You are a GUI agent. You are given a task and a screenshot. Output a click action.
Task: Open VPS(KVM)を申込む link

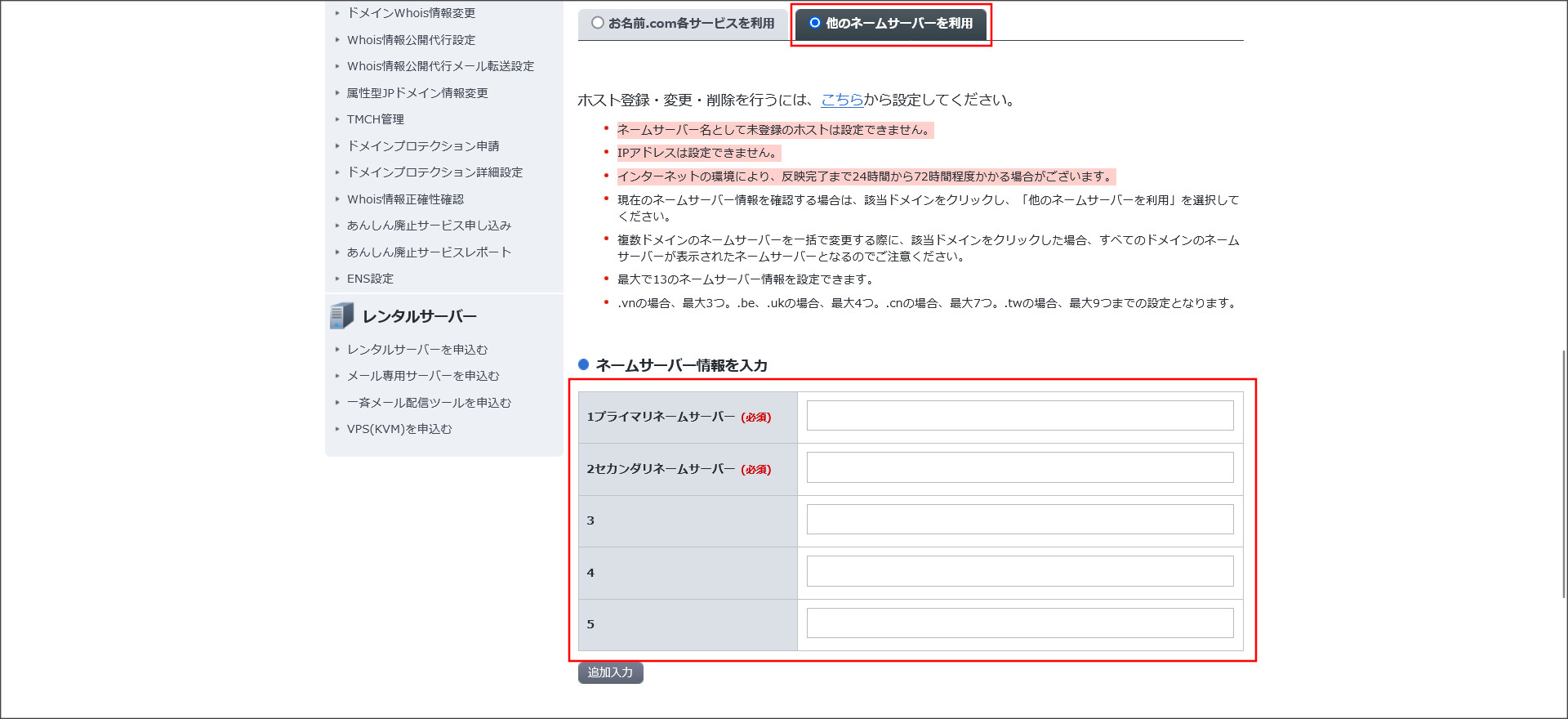pos(399,429)
